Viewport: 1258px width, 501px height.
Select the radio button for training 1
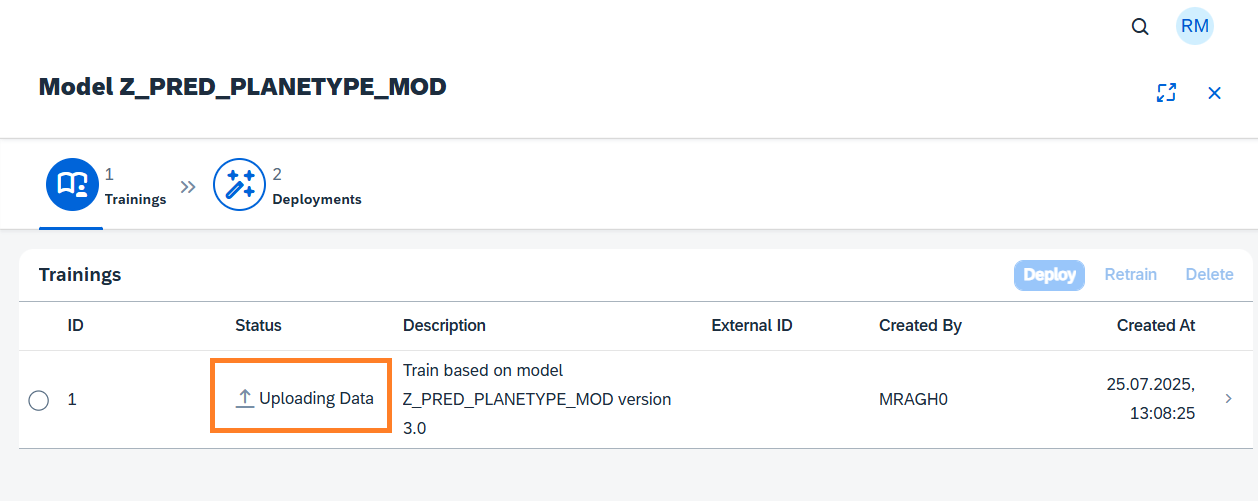[x=39, y=400]
